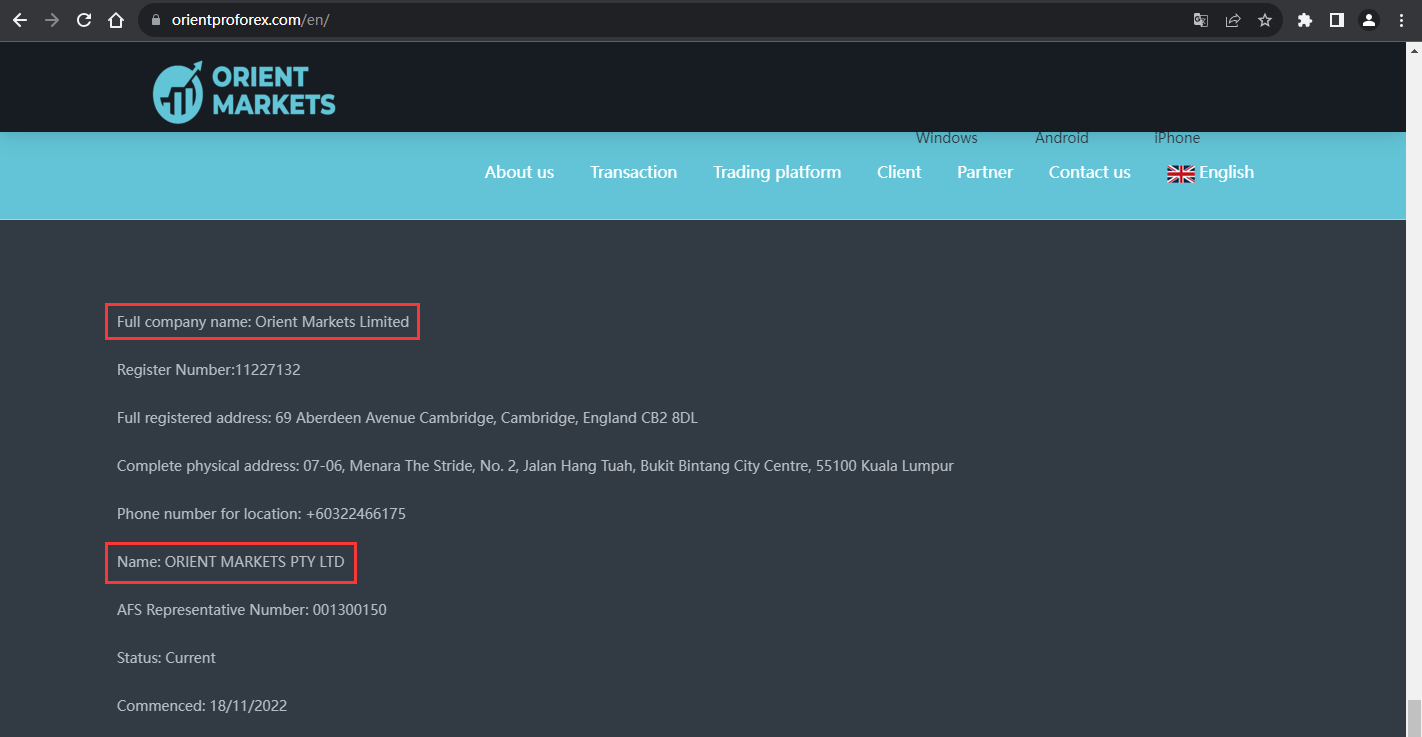Viewport: 1422px width, 737px height.
Task: Open the translate page icon
Action: (x=1201, y=20)
